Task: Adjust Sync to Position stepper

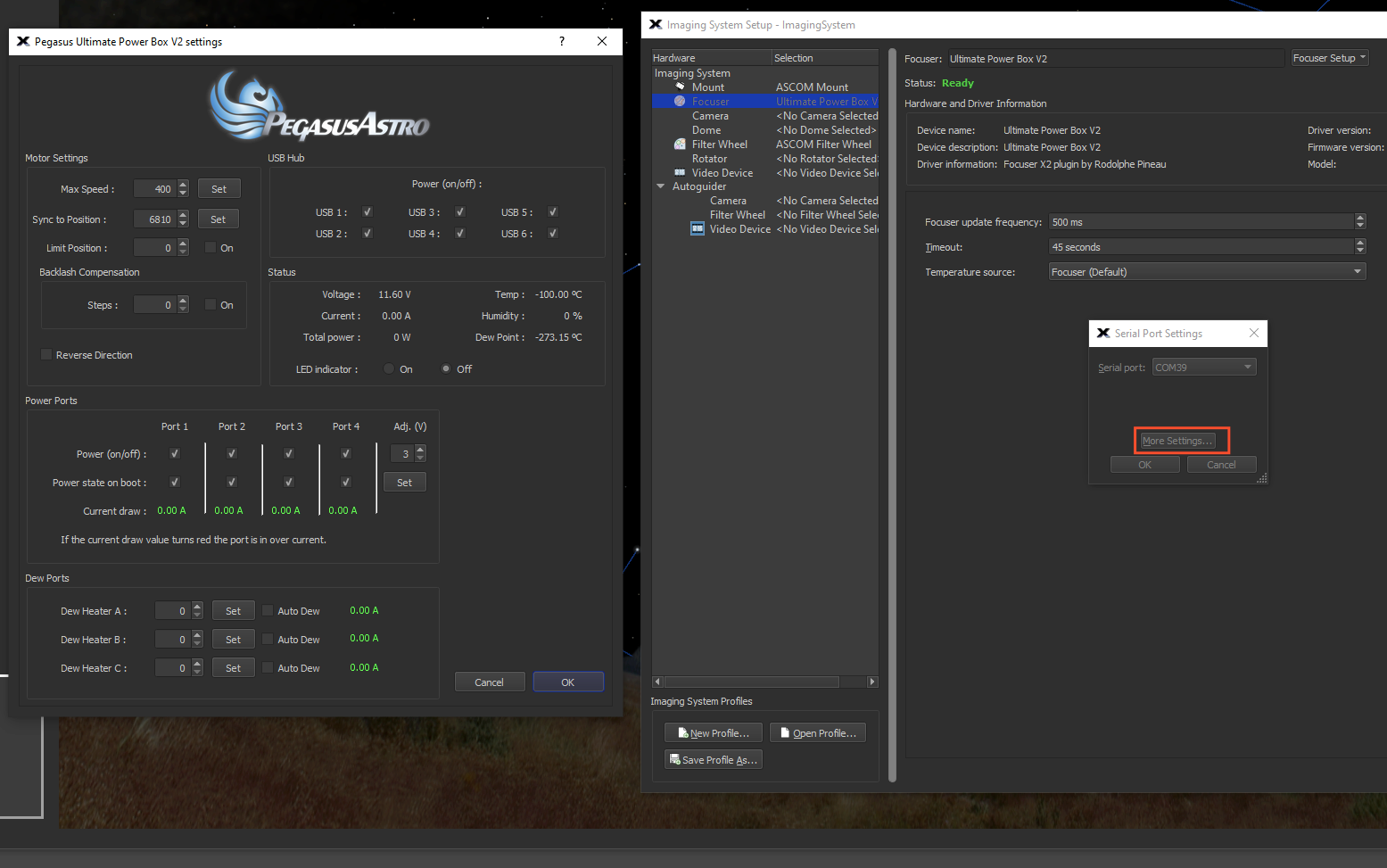Action: 183,219
